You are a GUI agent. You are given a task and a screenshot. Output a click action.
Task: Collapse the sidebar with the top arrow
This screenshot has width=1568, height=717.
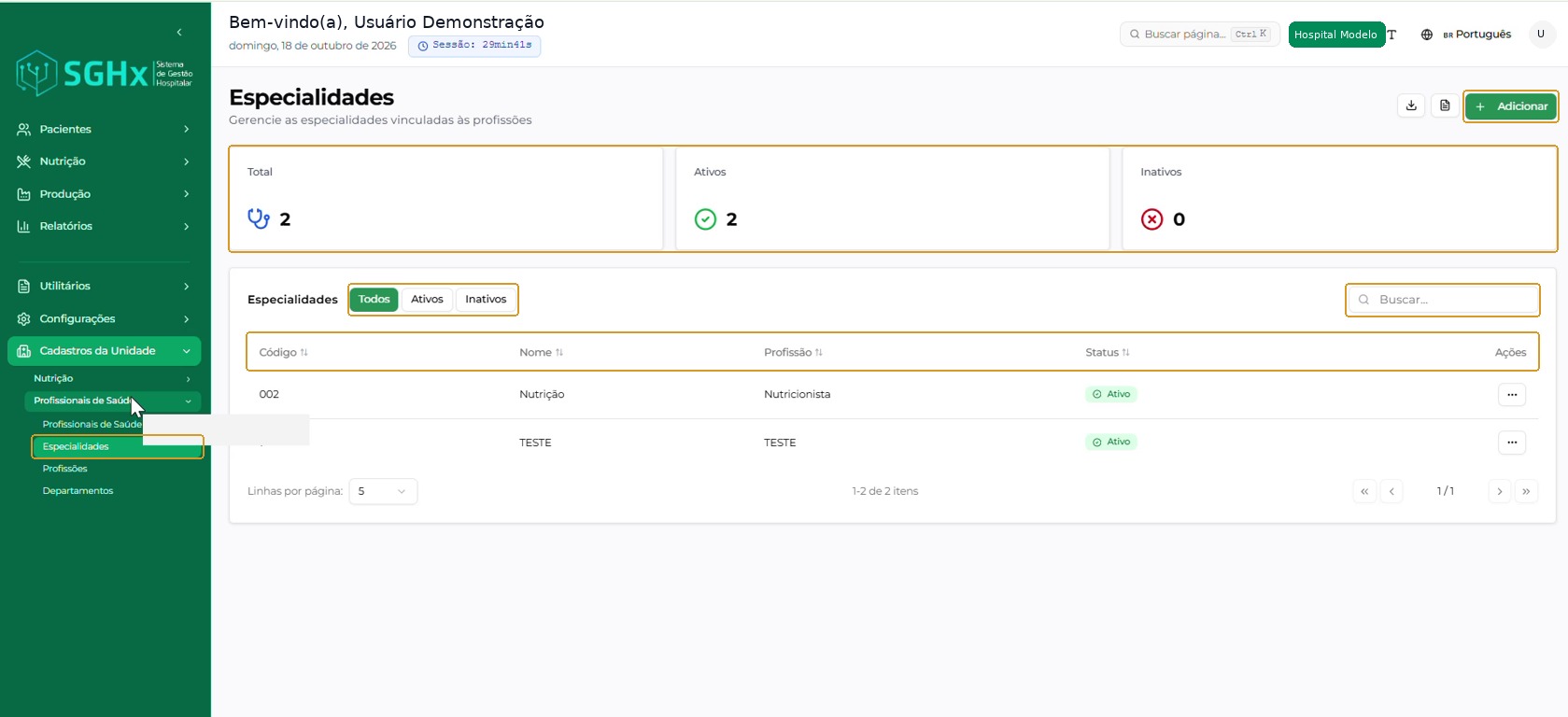point(179,33)
